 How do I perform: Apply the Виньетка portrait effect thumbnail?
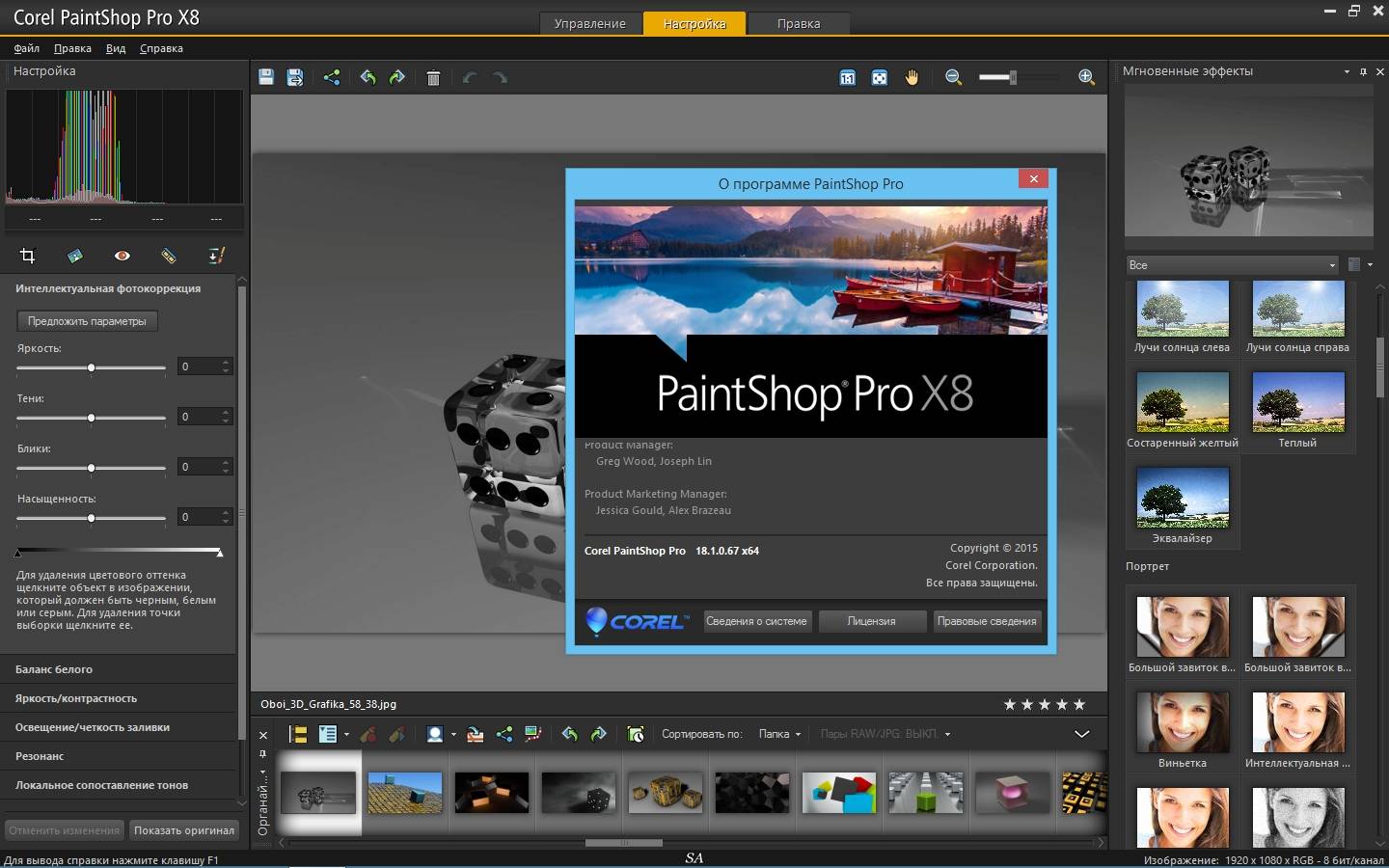pos(1183,722)
